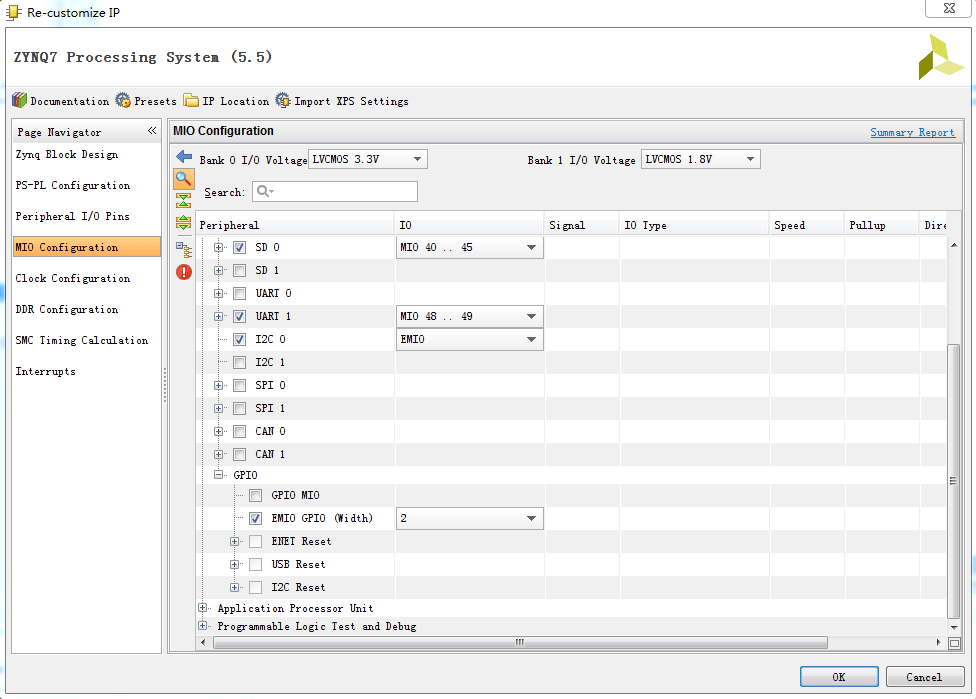Click the OK button

tap(838, 676)
